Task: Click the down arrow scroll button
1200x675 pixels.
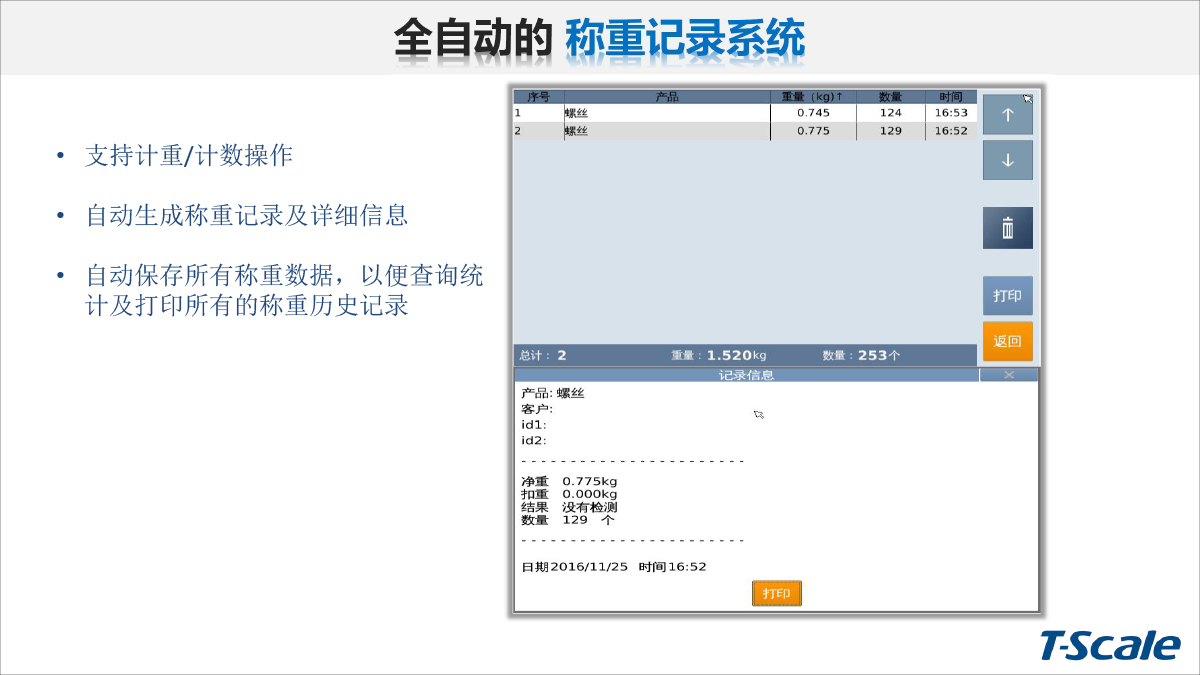Action: [1007, 160]
